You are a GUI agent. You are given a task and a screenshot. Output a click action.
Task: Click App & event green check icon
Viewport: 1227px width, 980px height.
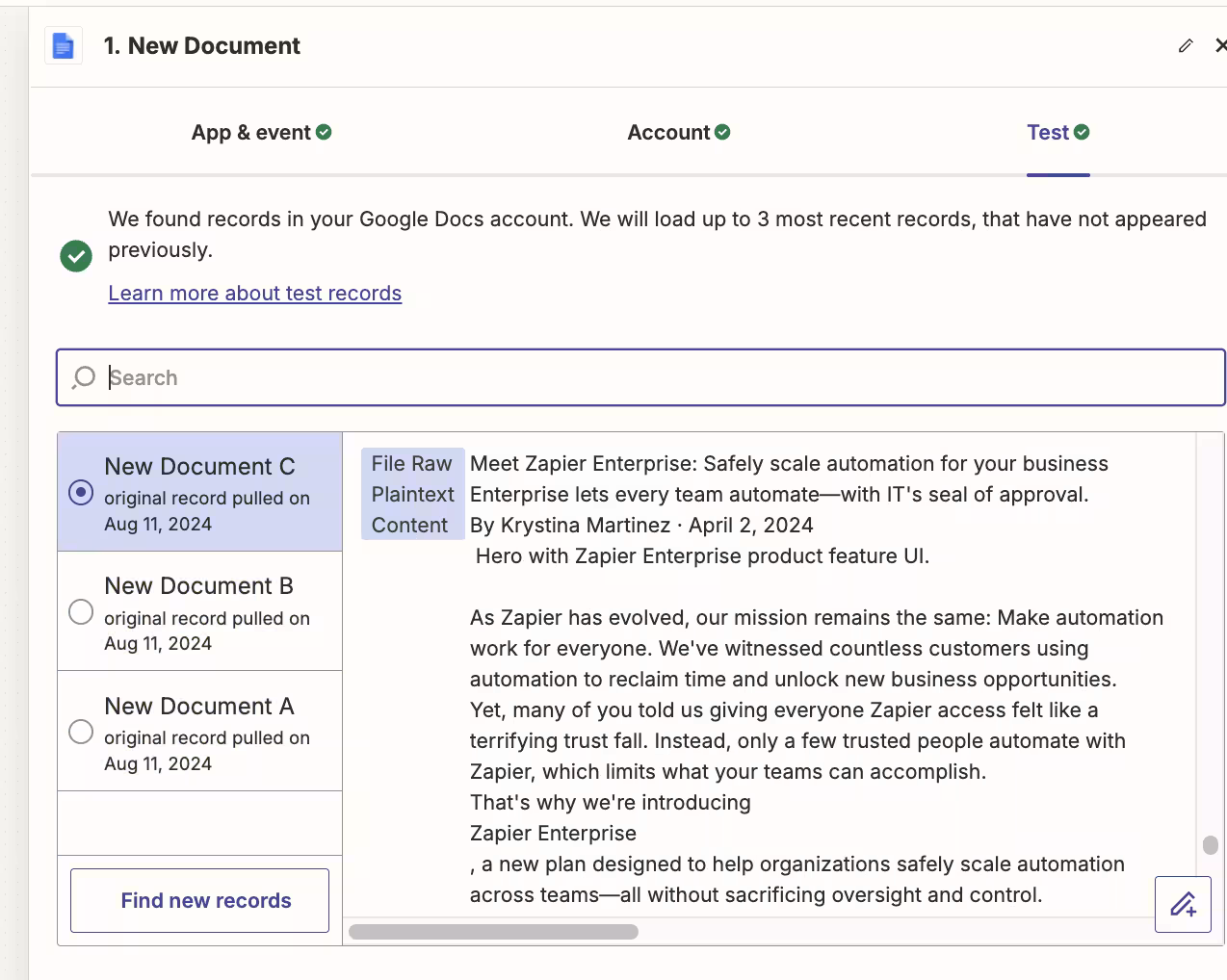pos(324,132)
